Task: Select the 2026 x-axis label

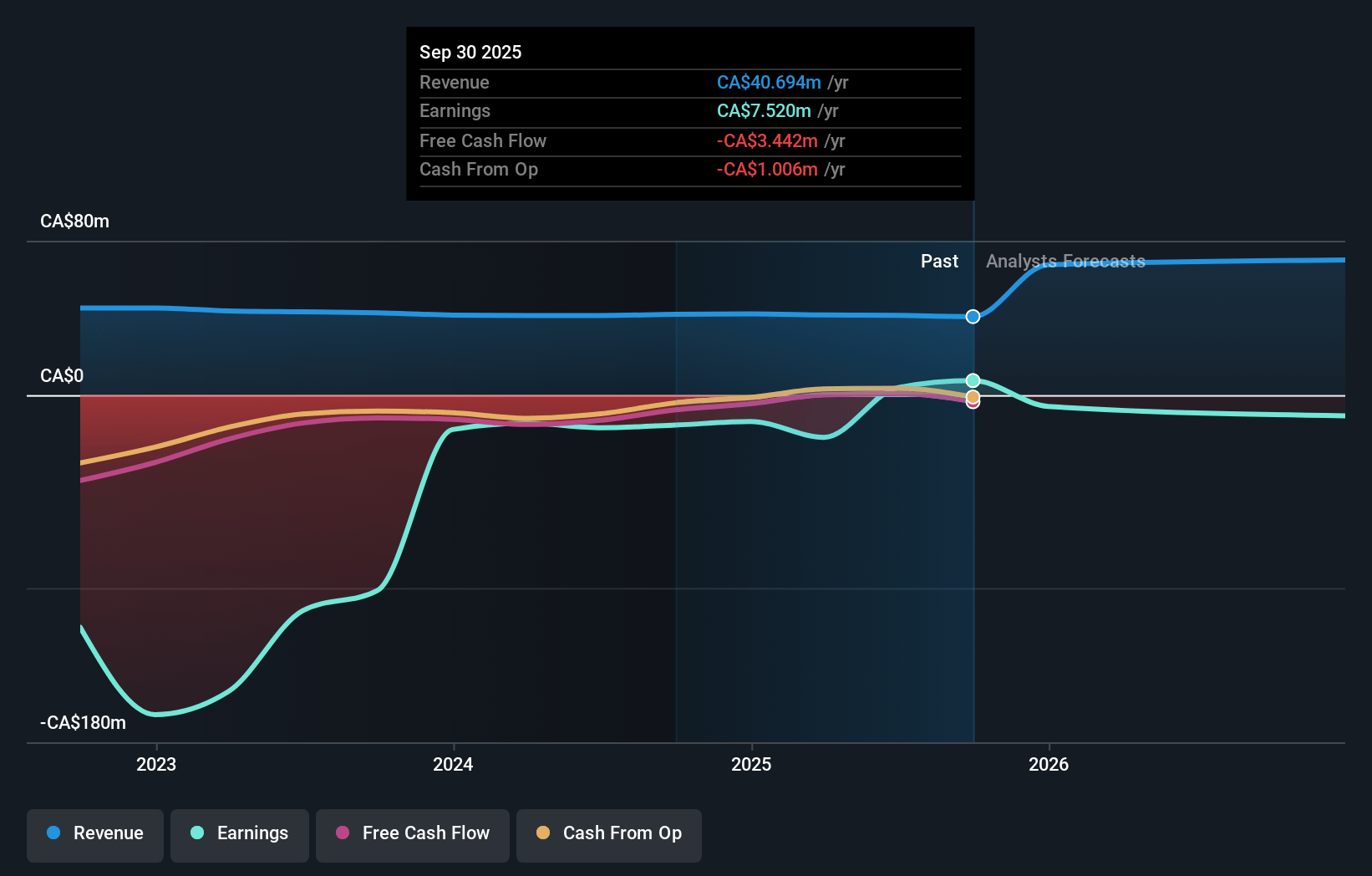Action: tap(1049, 764)
